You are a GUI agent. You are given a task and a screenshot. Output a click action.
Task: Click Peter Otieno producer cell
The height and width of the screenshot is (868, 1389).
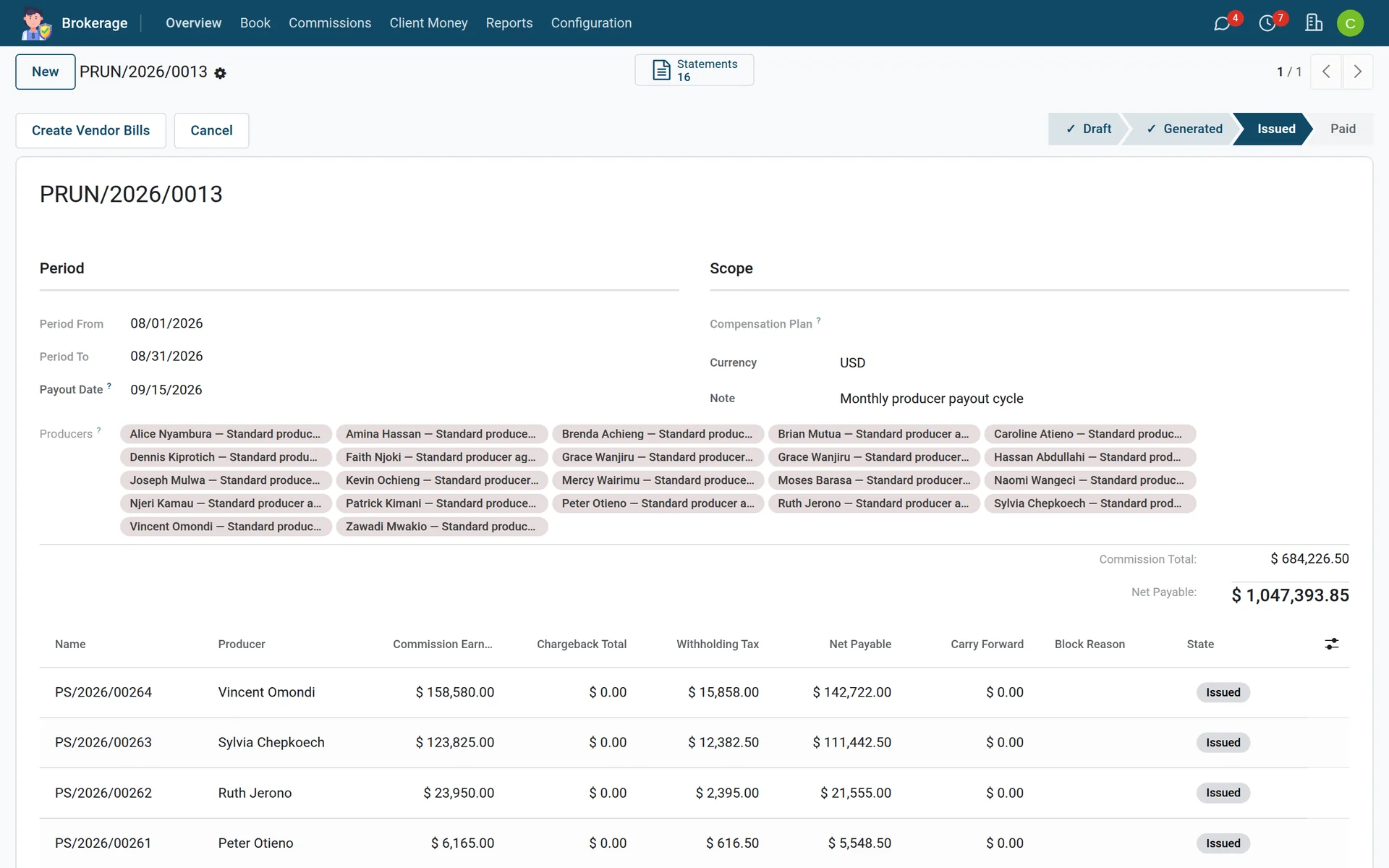(255, 843)
